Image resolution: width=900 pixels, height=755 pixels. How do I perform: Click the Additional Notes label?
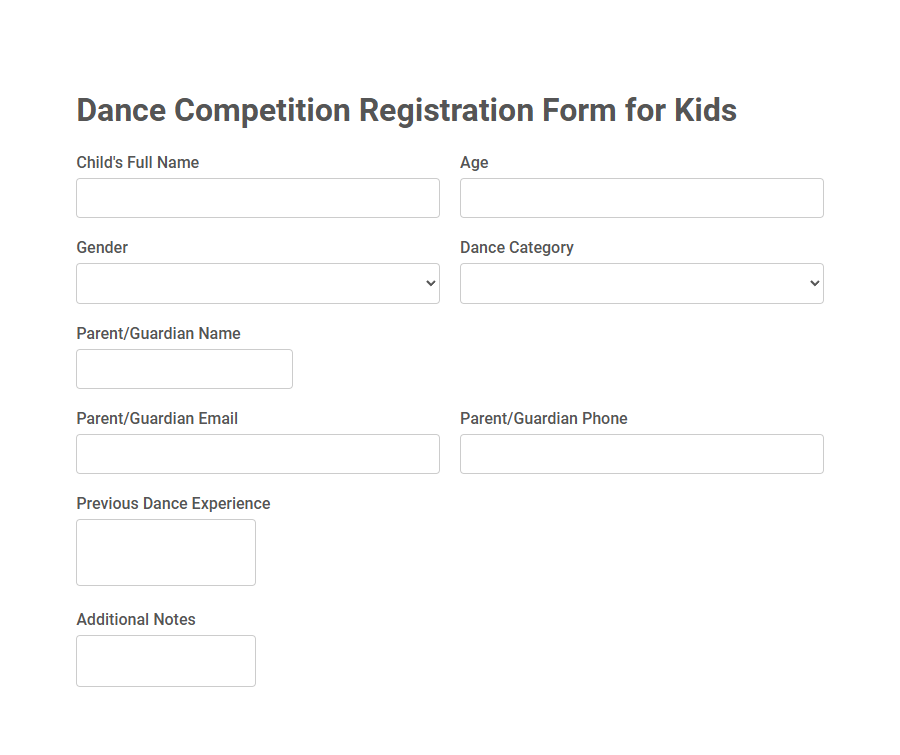point(135,619)
